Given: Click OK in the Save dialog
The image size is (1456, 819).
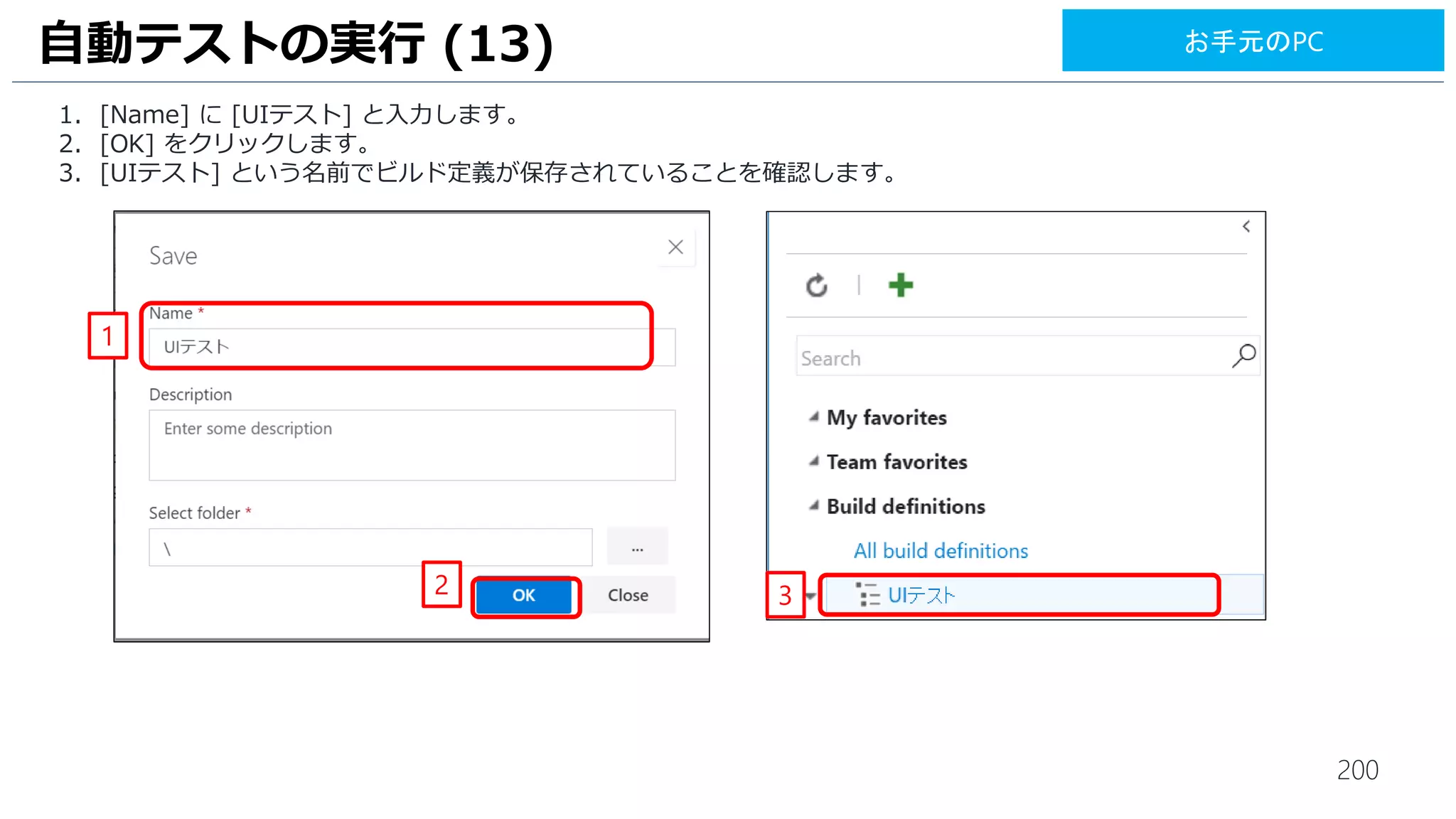Looking at the screenshot, I should click(524, 595).
